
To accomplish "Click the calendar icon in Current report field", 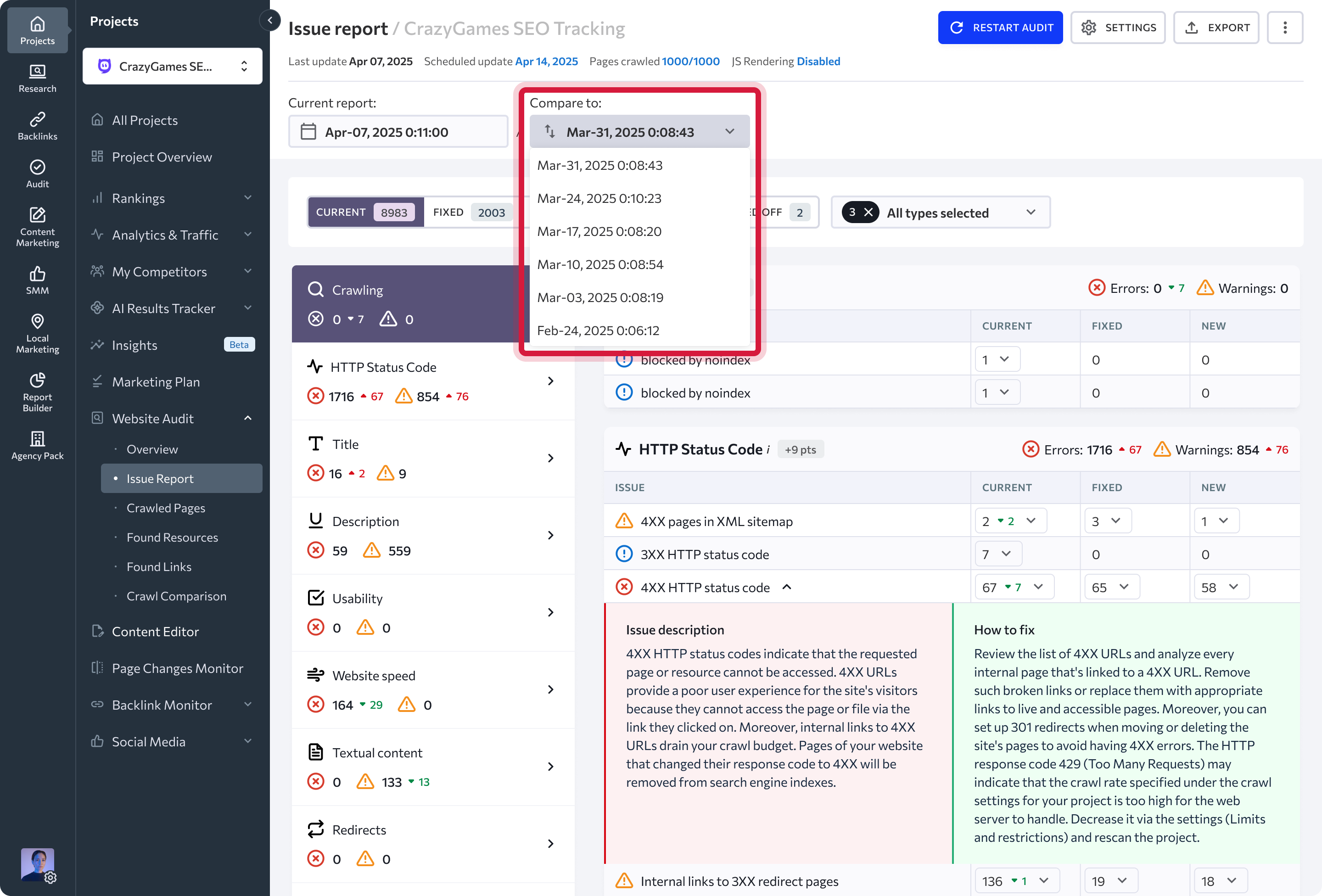I will pyautogui.click(x=308, y=131).
